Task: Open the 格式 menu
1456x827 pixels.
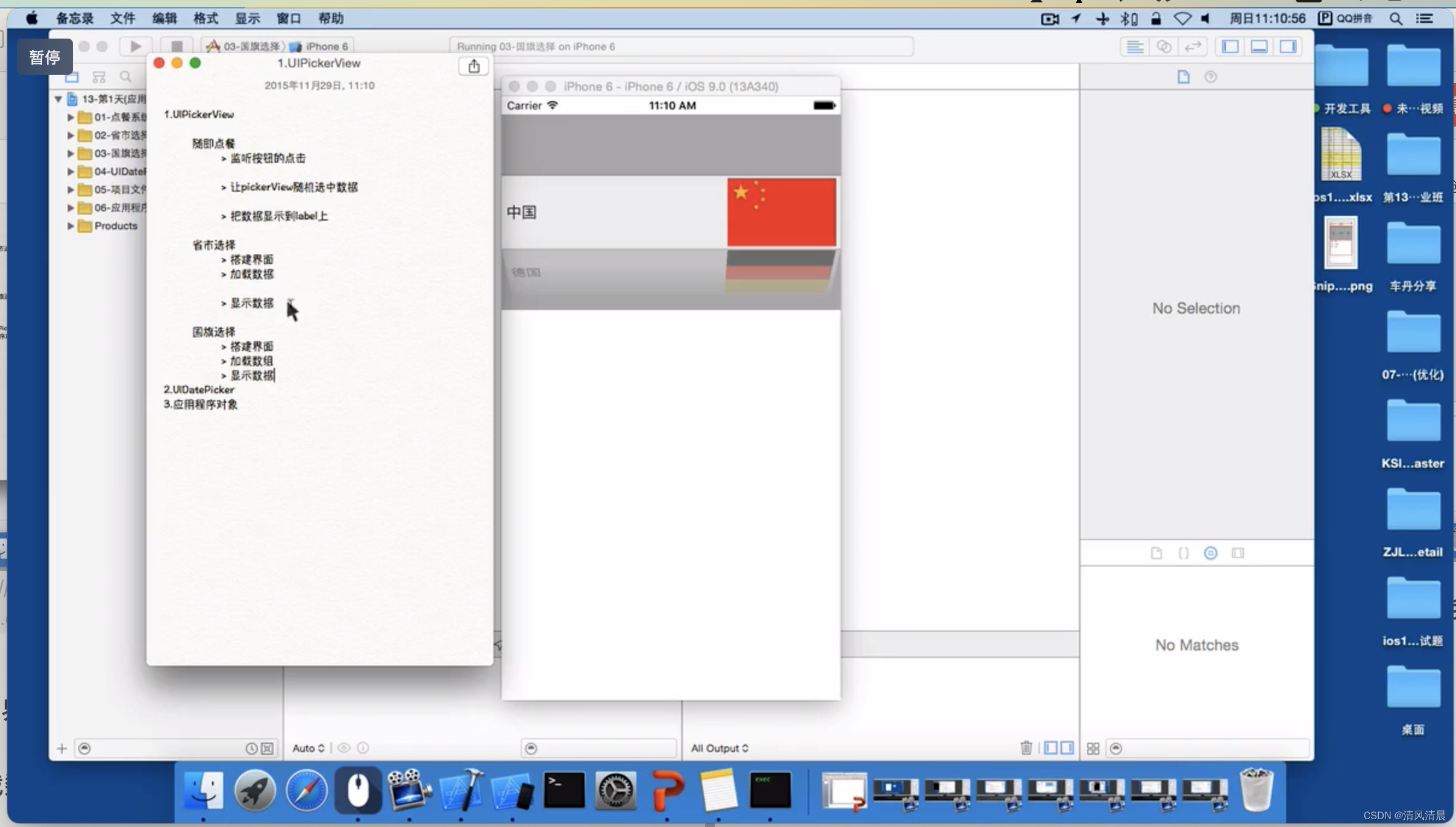Action: pyautogui.click(x=206, y=19)
